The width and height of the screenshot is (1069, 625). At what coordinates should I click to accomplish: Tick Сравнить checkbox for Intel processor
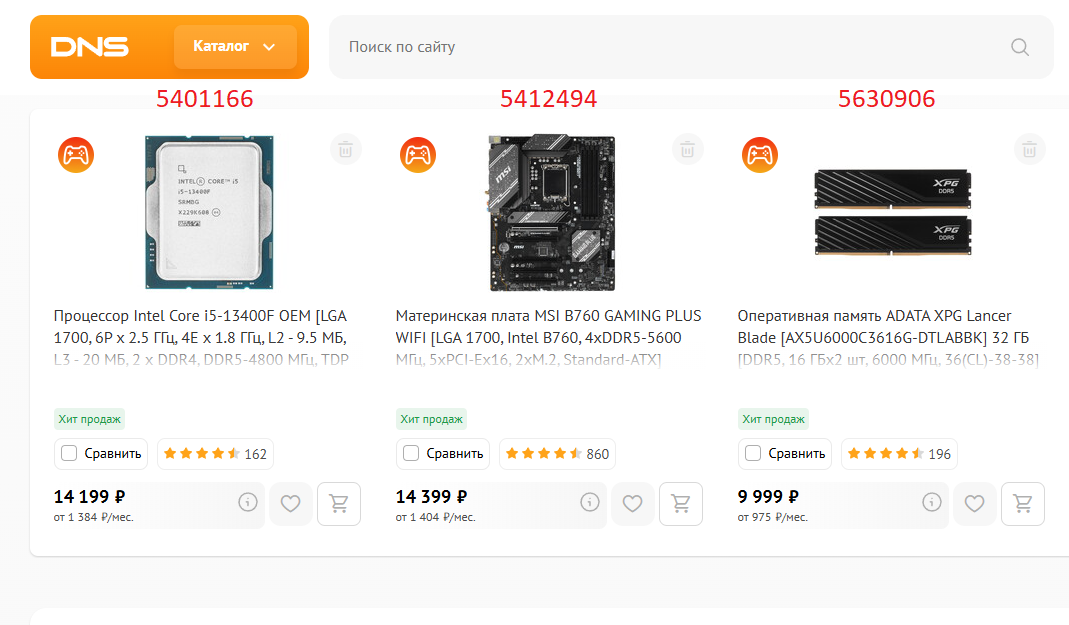pyautogui.click(x=69, y=453)
